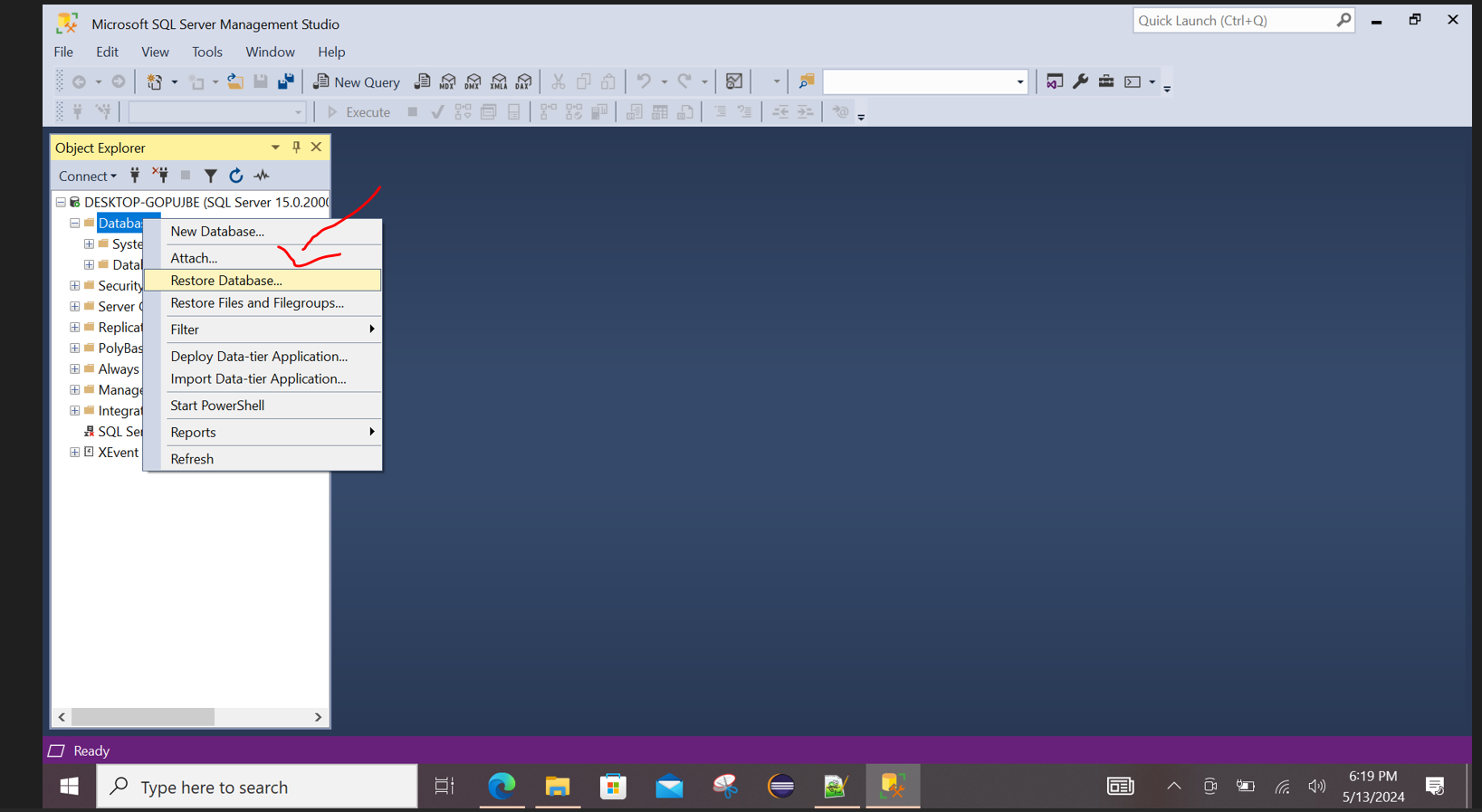This screenshot has height=812, width=1482.
Task: Click the Connect Object Explorer plug icon
Action: coord(135,176)
